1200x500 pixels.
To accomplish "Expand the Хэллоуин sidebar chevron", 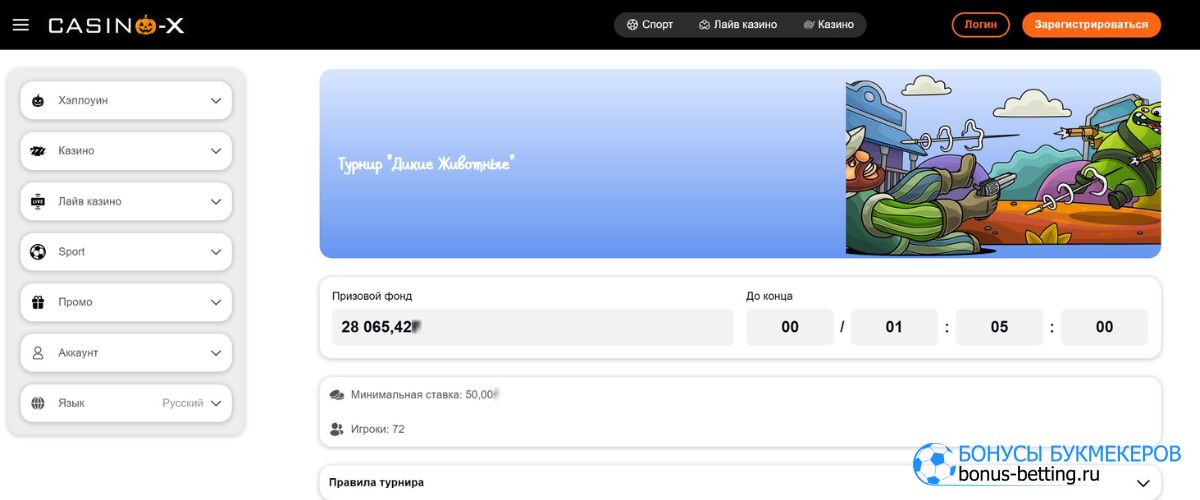I will coord(216,101).
